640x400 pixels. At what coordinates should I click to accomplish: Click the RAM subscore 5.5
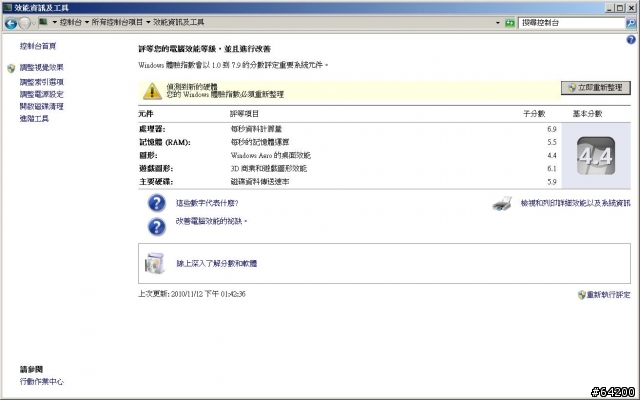coord(552,142)
